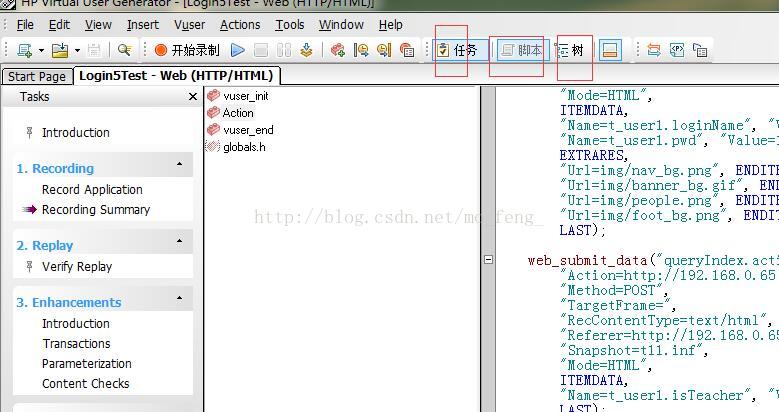Start recording with 开始录制 button
Image resolution: width=779 pixels, height=412 pixels.
point(187,50)
